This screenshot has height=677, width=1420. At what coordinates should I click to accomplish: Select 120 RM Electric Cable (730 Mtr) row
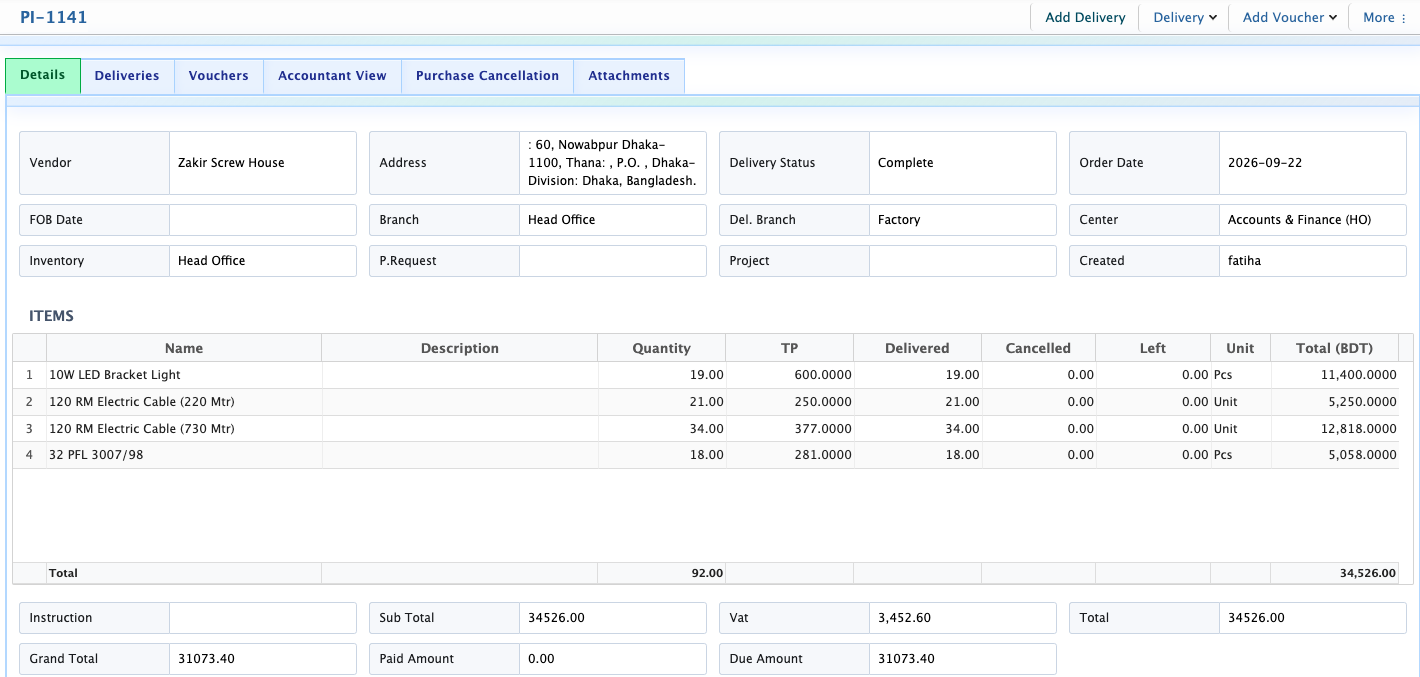click(705, 429)
